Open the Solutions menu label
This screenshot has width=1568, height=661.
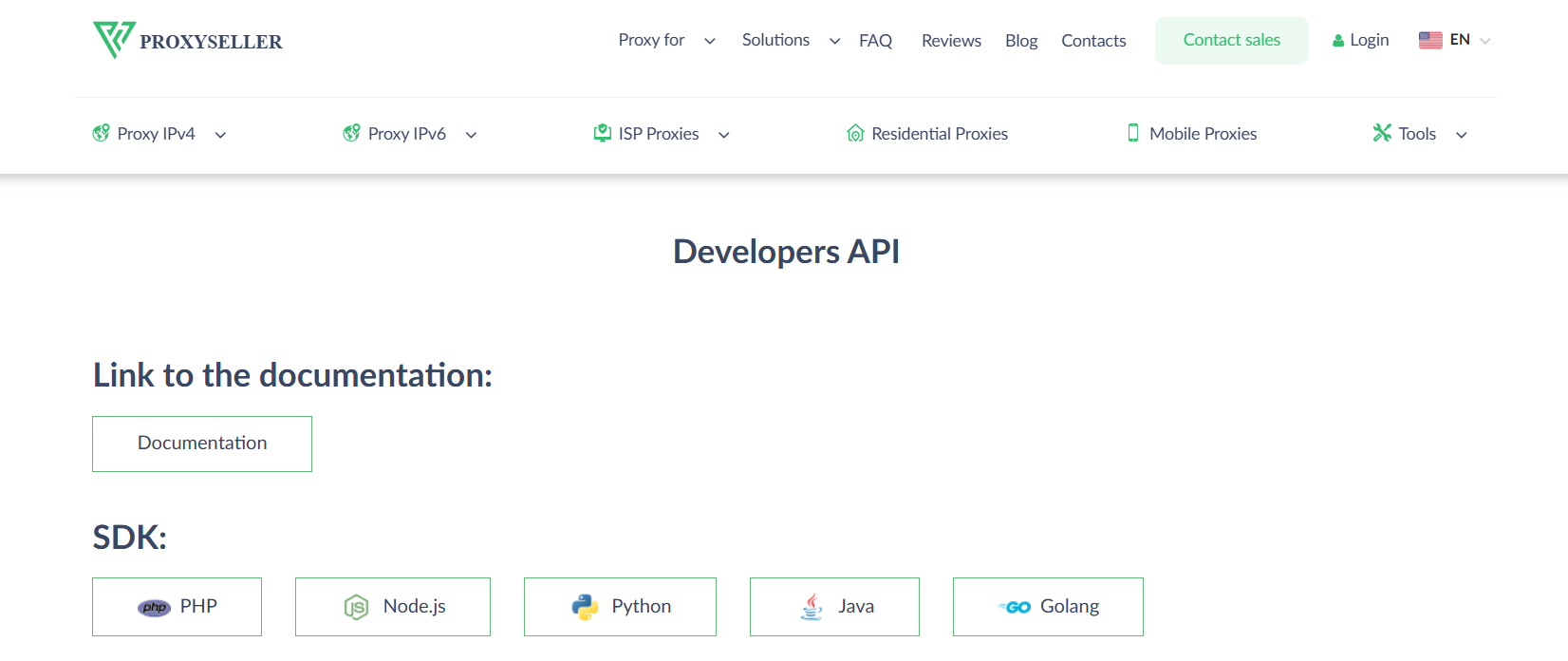coord(775,40)
